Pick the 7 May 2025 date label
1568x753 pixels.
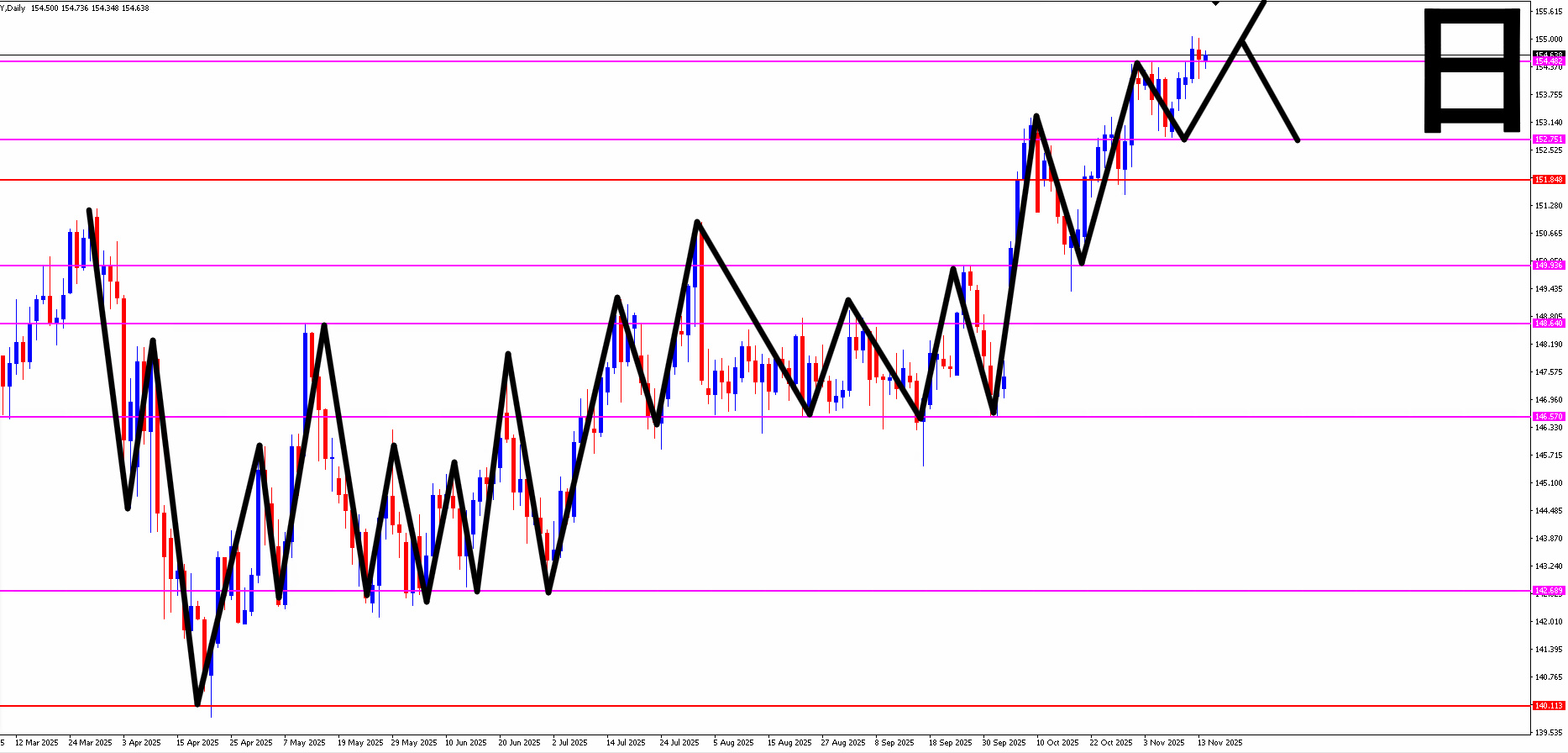pos(304,743)
